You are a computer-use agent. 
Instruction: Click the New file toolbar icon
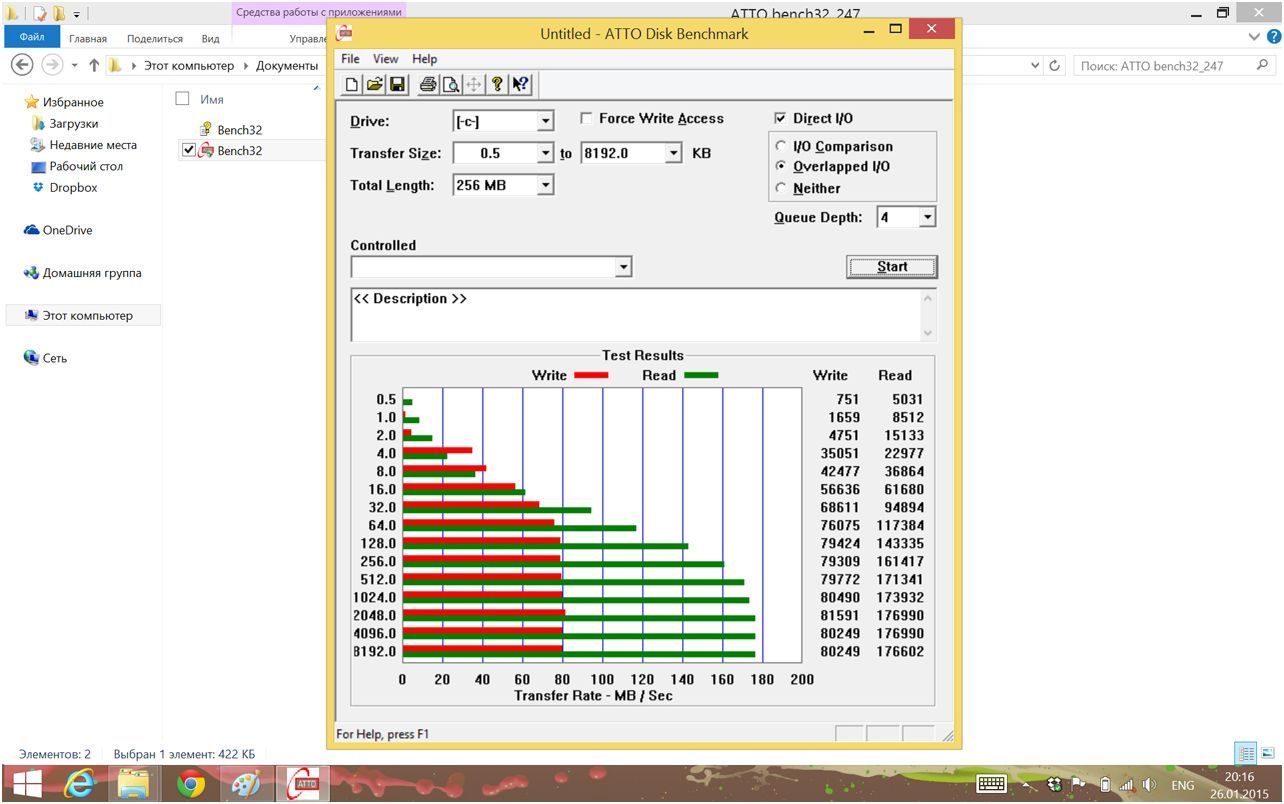pyautogui.click(x=352, y=85)
